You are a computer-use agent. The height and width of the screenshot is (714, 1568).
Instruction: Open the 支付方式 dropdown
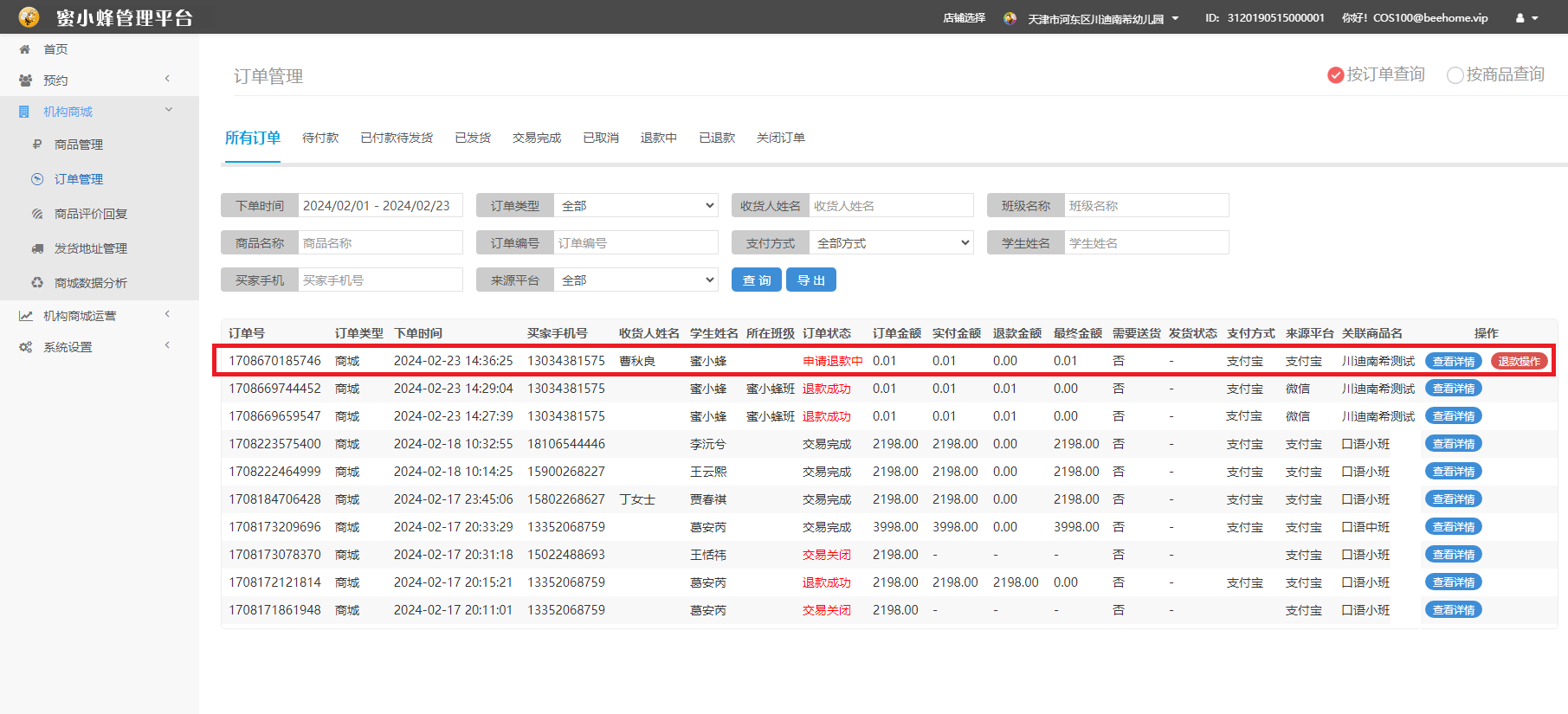point(891,243)
